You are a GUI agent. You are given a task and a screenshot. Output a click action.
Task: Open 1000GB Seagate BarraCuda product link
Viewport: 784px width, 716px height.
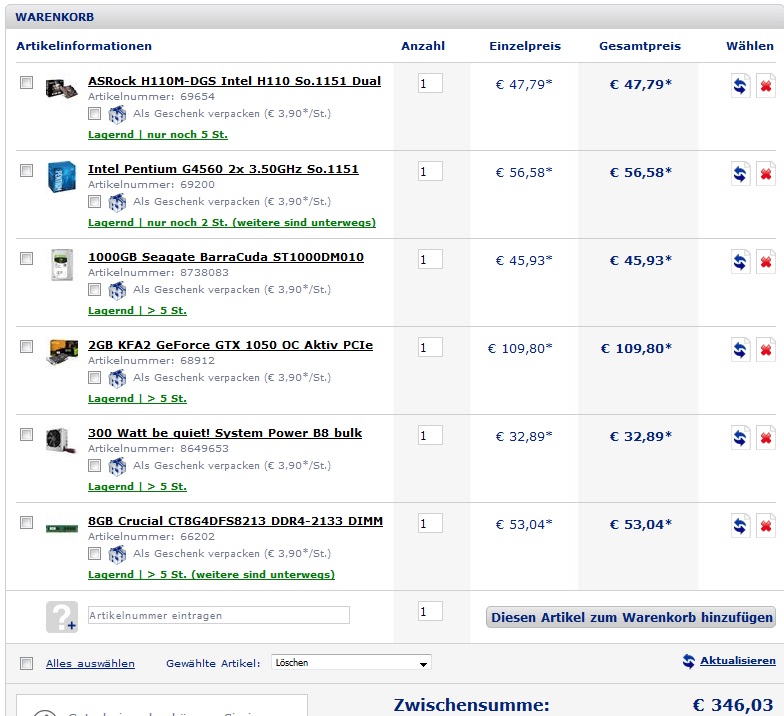(x=226, y=257)
